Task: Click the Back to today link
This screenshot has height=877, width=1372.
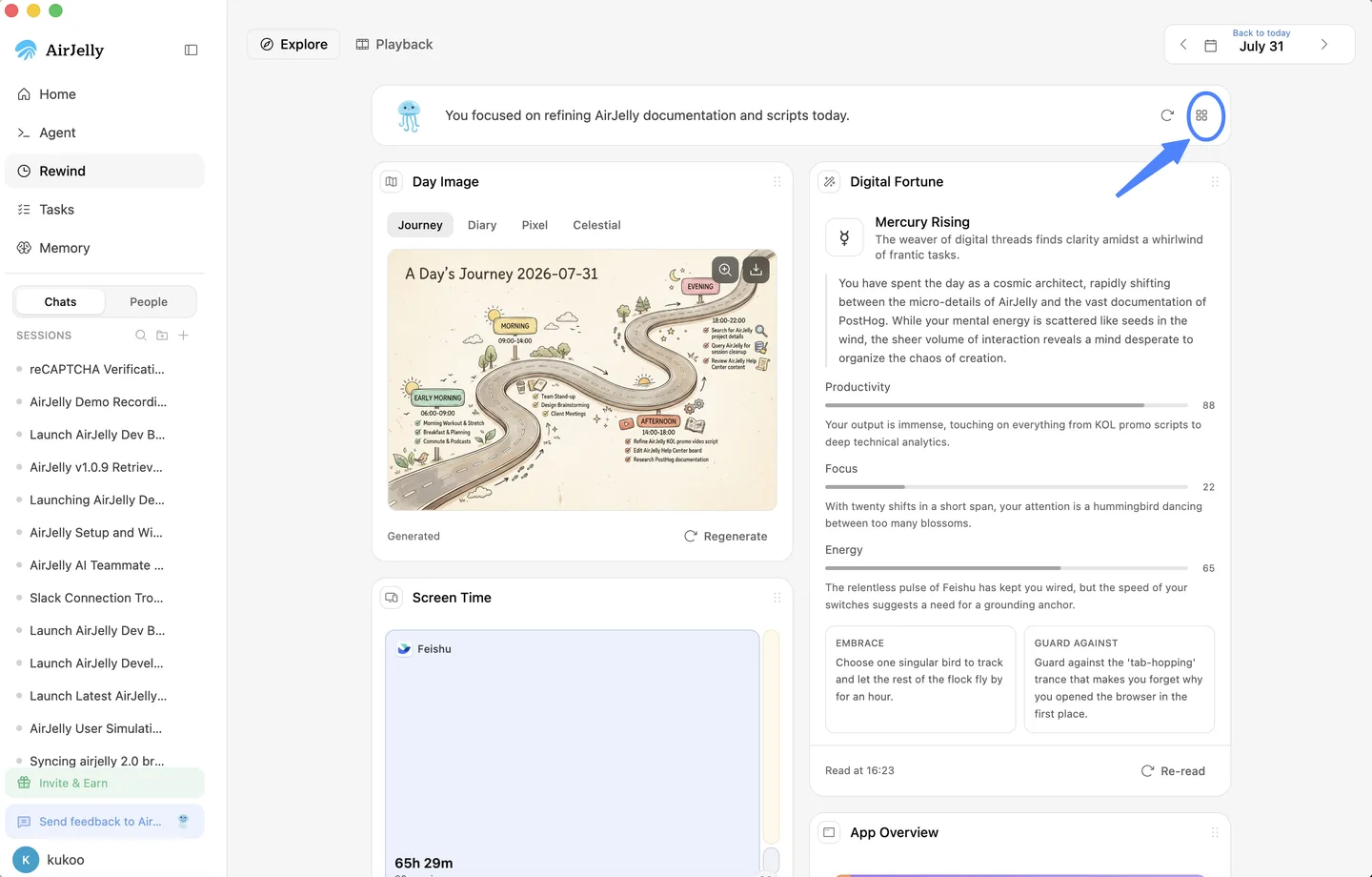Action: point(1261,33)
